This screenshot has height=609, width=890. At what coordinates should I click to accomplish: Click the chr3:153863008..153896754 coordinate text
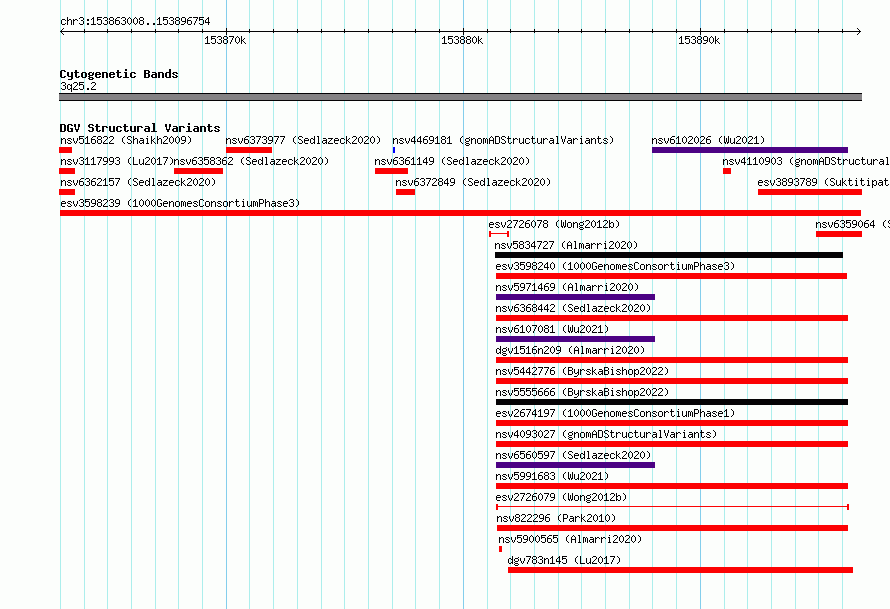tap(135, 21)
